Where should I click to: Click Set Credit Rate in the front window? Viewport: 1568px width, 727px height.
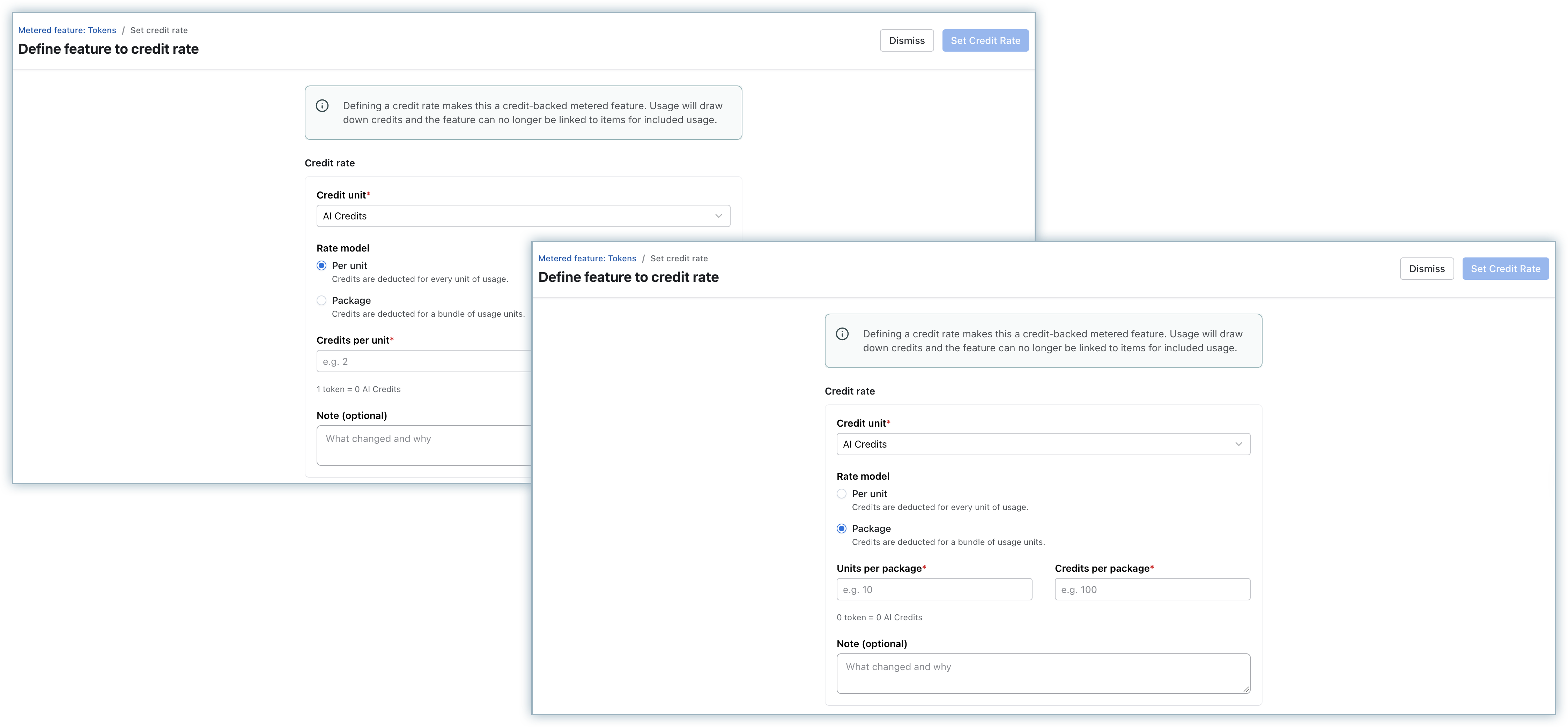pyautogui.click(x=1505, y=269)
